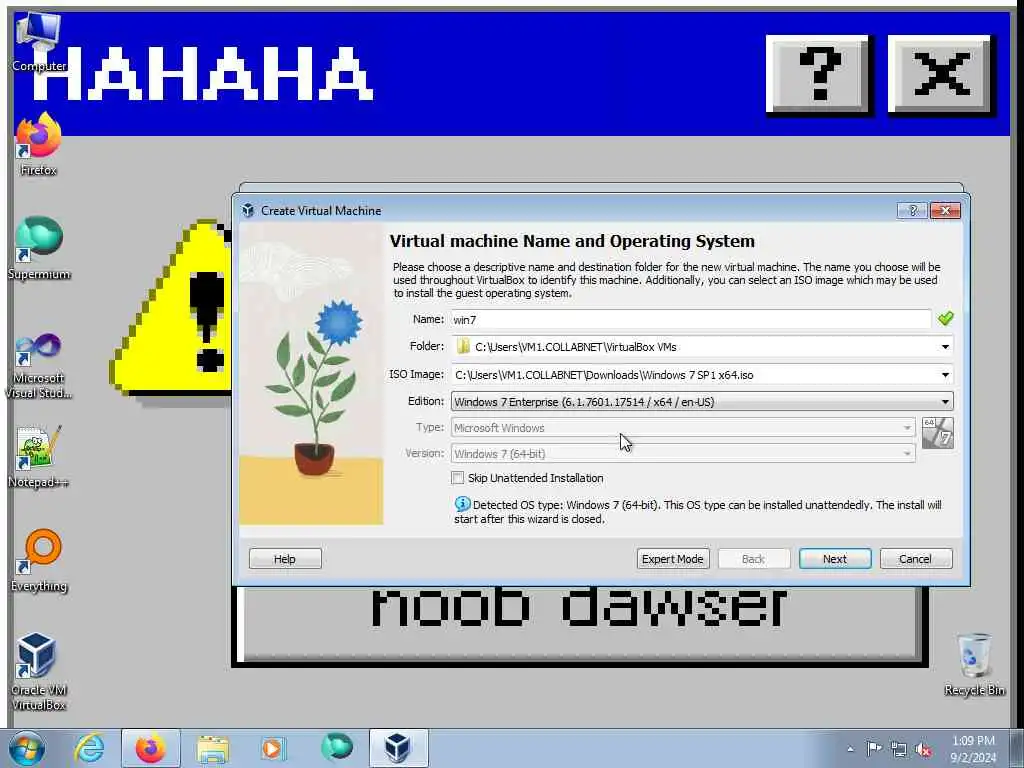Open the disabled Version dropdown
Image resolution: width=1024 pixels, height=768 pixels.
coord(683,453)
